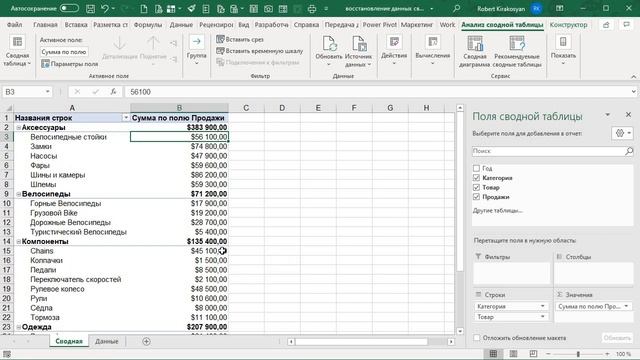
Task: Click the horizontal scrollbar of the sheet
Action: (x=361, y=342)
